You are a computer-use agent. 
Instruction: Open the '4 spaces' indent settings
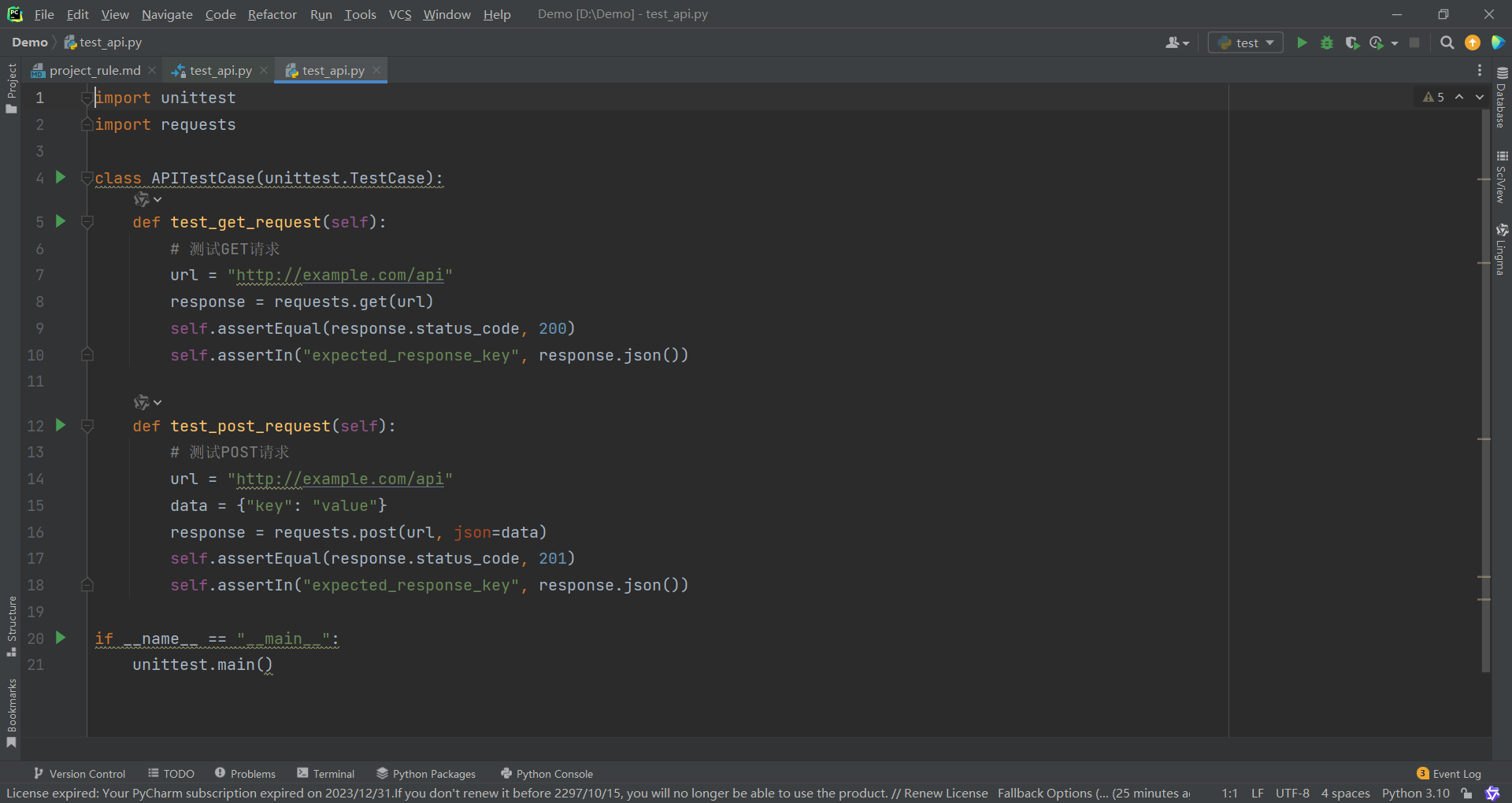click(x=1345, y=793)
